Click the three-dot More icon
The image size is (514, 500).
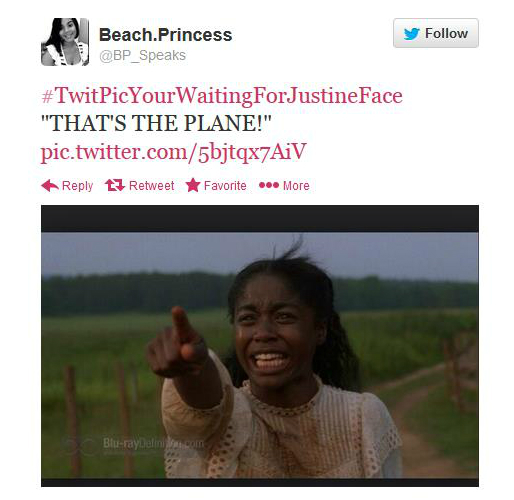click(x=269, y=185)
